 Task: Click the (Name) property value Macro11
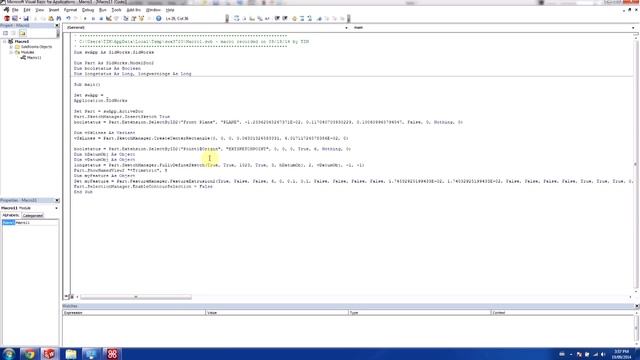pos(36,223)
